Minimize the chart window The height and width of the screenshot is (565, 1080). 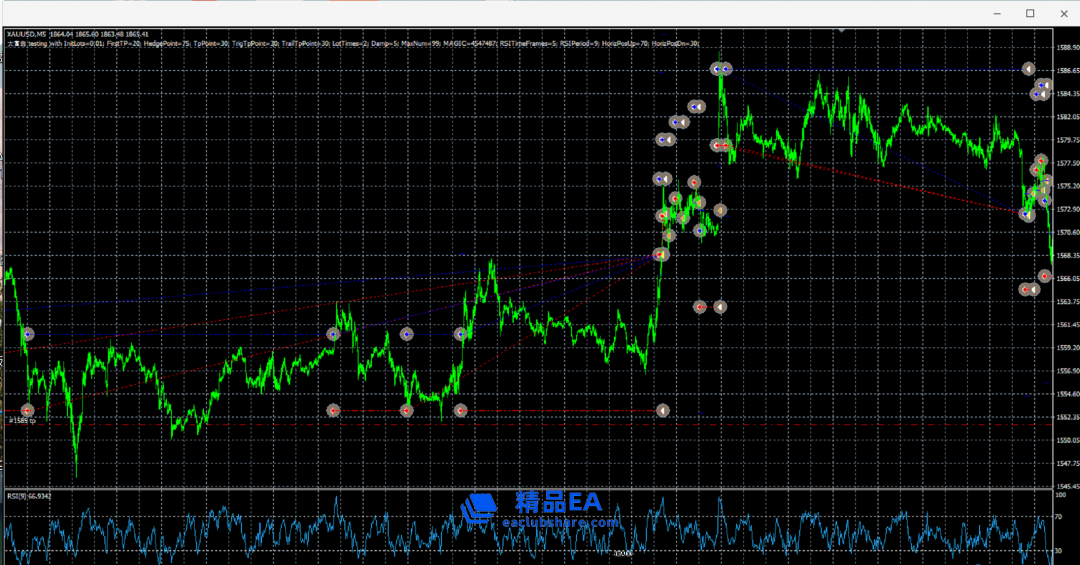pos(997,13)
